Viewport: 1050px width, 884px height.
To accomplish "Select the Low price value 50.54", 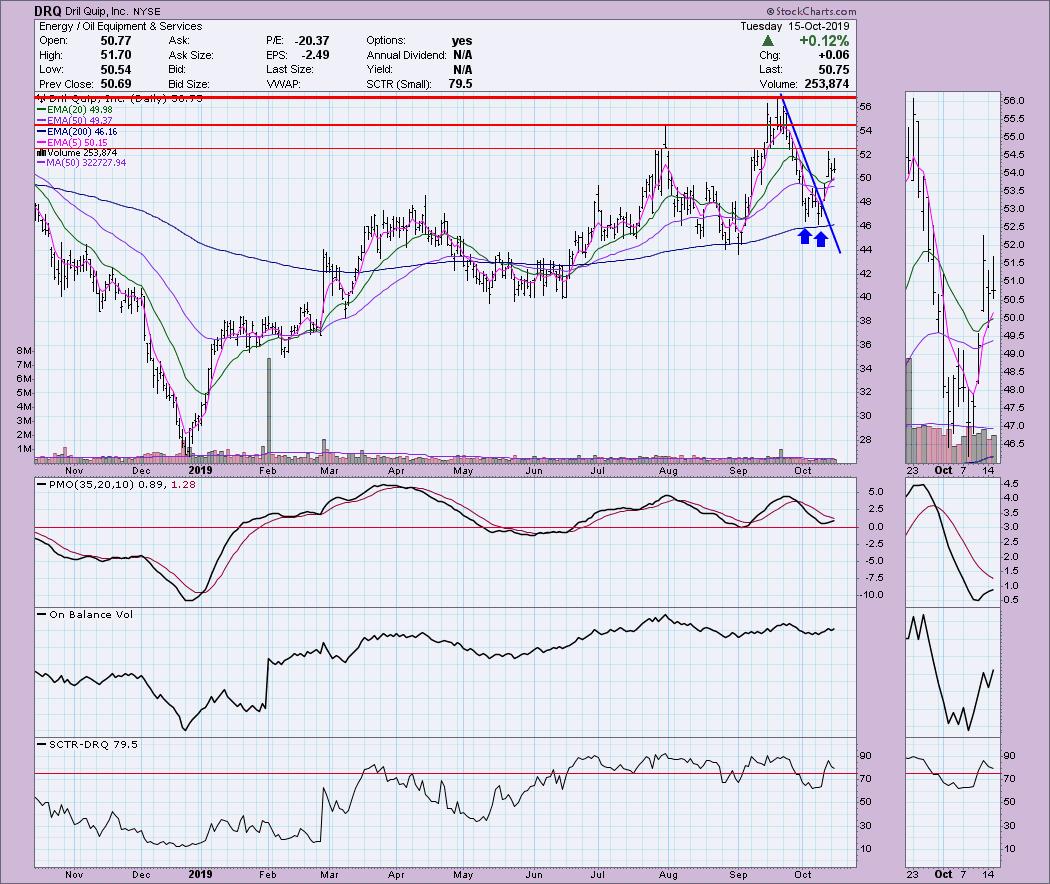I will (115, 70).
